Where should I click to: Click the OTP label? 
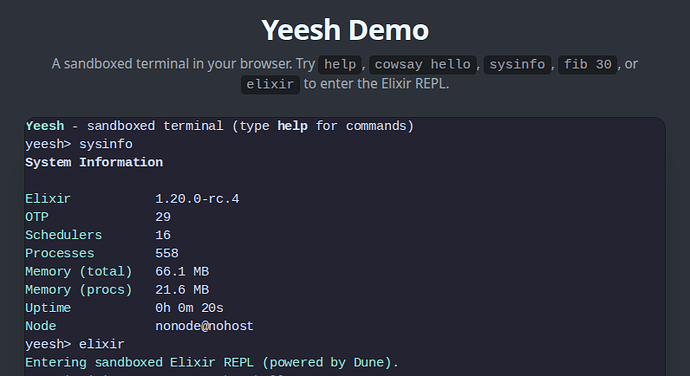click(x=37, y=217)
